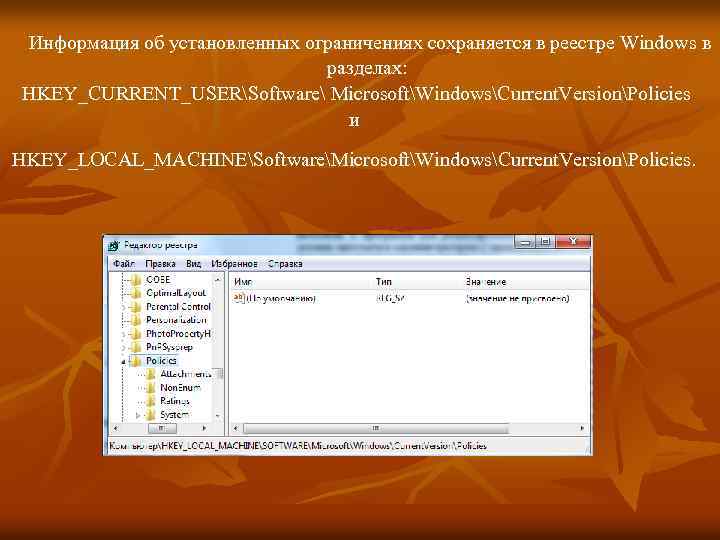720x540 pixels.
Task: Click the PnPSysprep folder icon
Action: [x=136, y=347]
